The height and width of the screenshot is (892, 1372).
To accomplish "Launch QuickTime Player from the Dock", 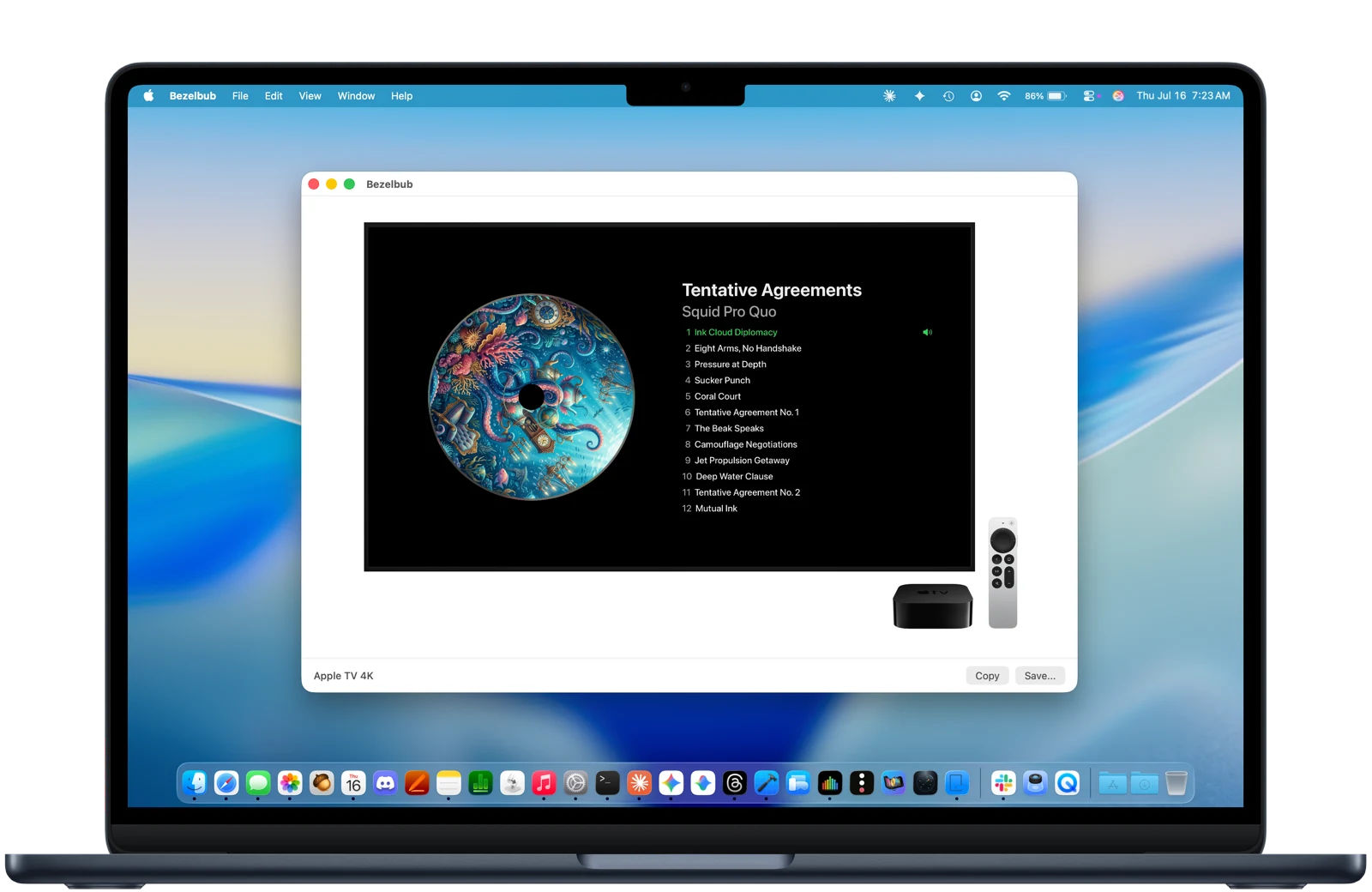I will pyautogui.click(x=1067, y=782).
